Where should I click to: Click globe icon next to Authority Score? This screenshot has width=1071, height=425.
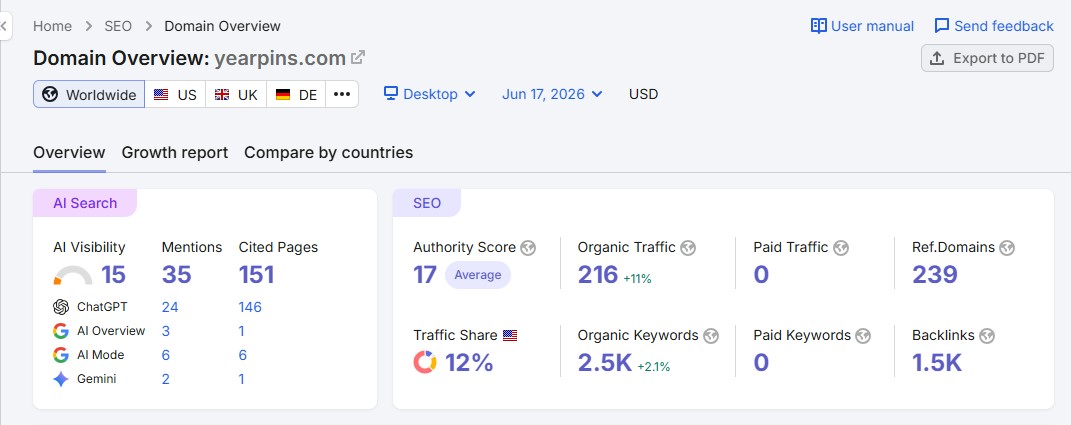click(x=528, y=248)
